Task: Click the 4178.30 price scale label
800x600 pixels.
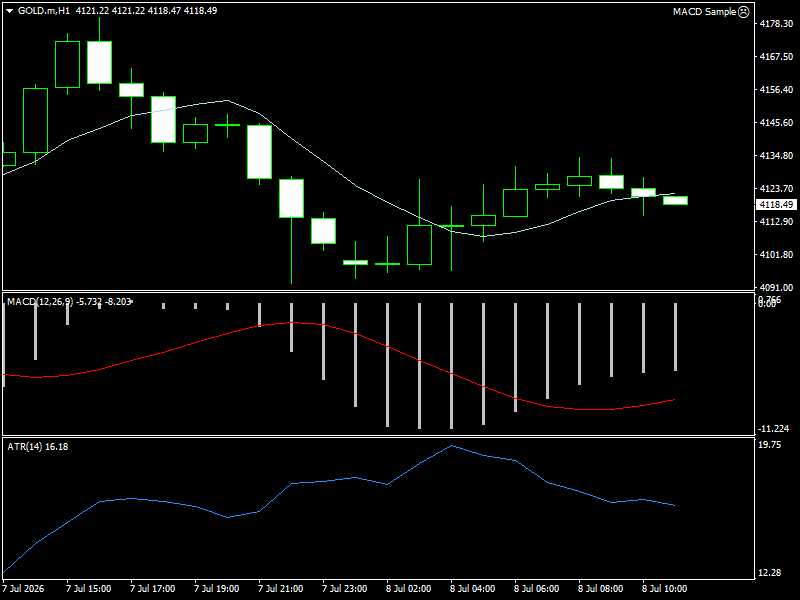Action: tap(776, 23)
